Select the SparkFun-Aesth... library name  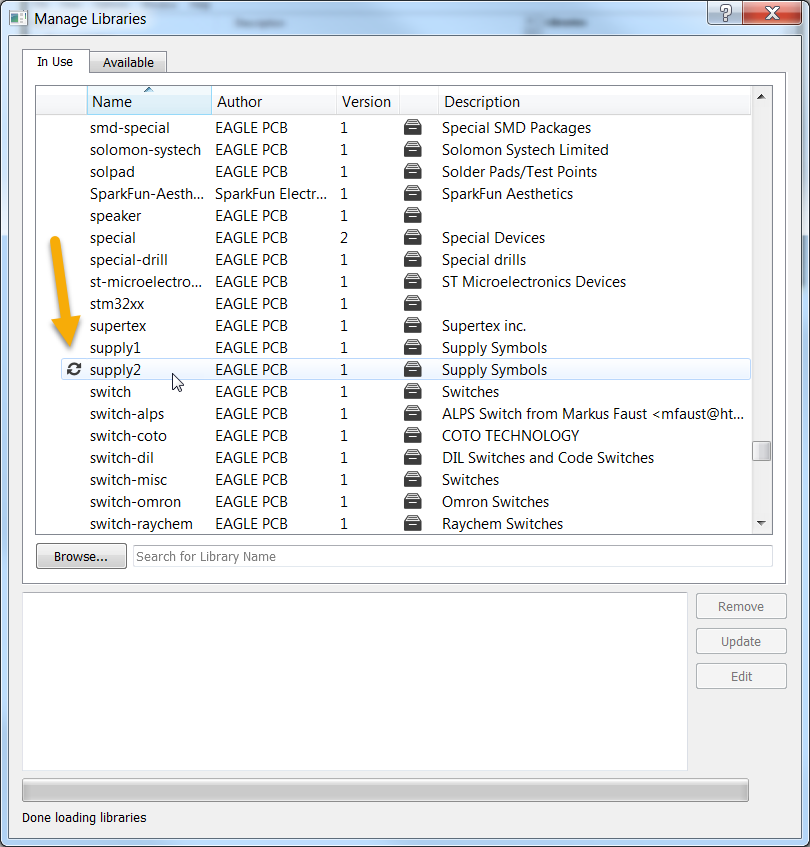click(x=147, y=194)
